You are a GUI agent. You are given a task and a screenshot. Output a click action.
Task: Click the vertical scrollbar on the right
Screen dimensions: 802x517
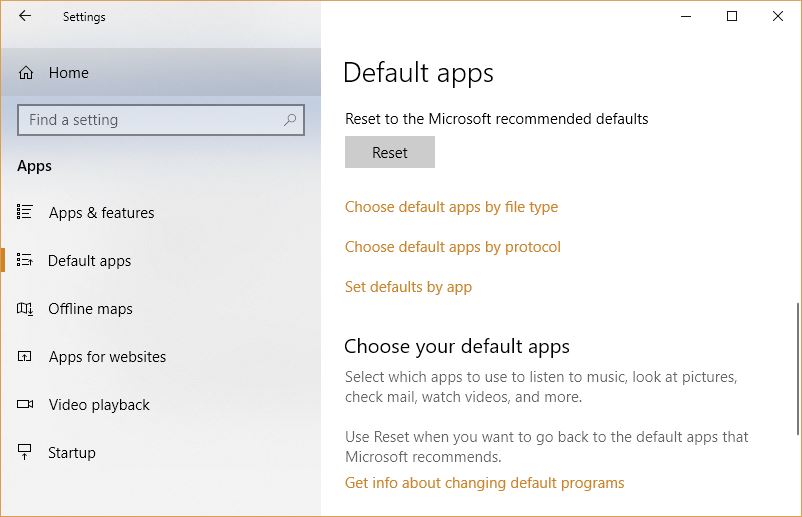click(x=797, y=368)
